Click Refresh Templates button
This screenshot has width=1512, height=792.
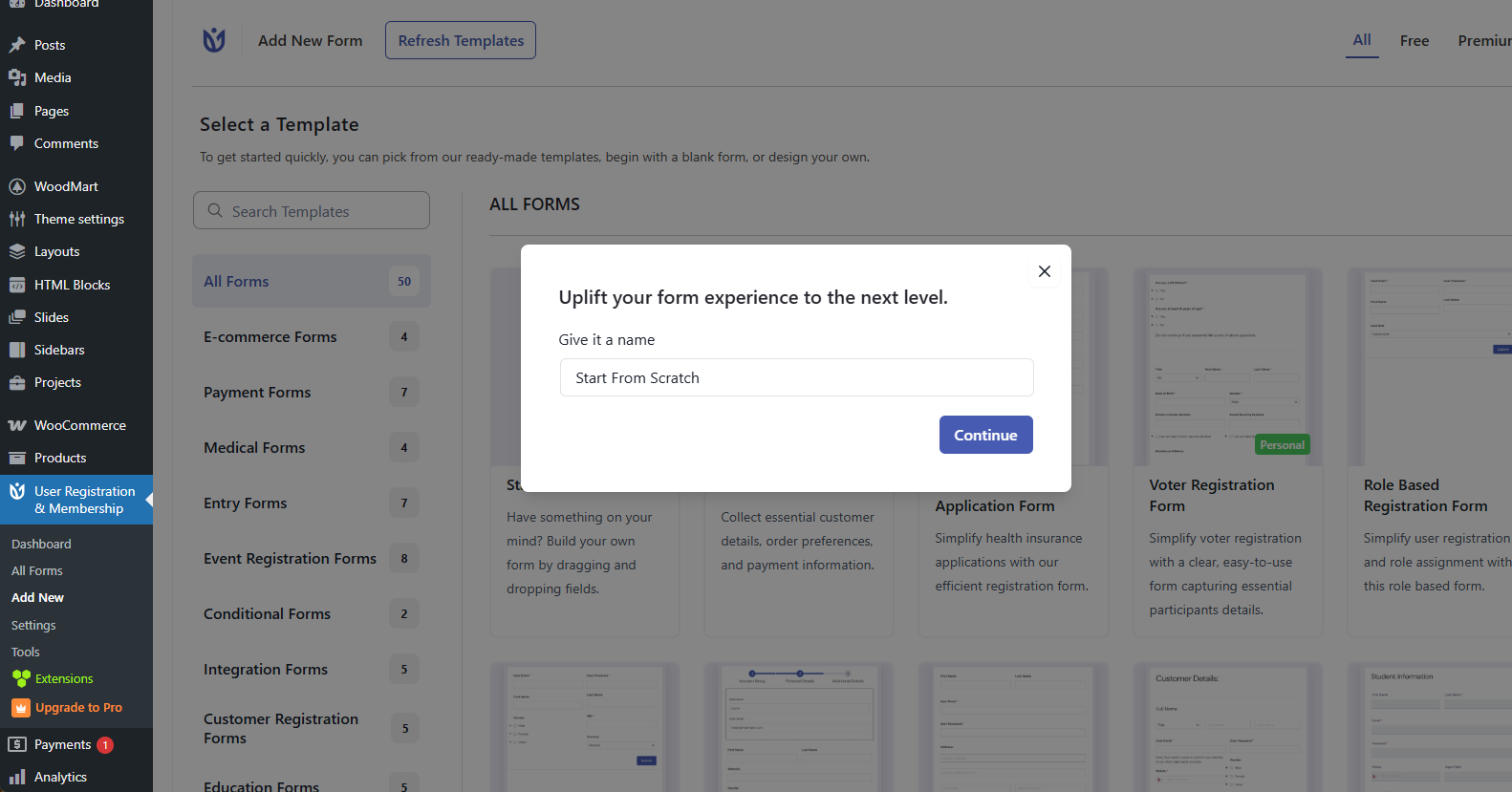[x=461, y=40]
